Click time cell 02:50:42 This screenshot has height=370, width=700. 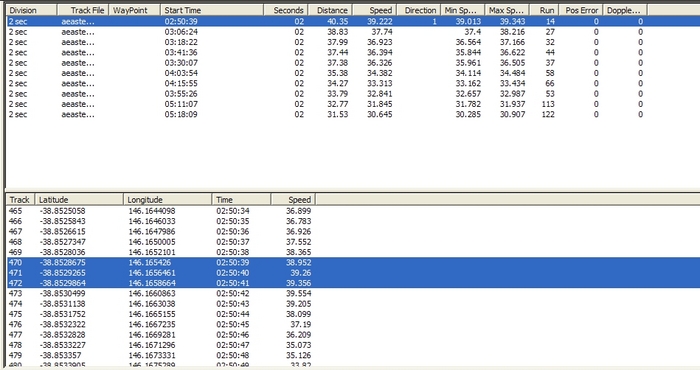pyautogui.click(x=233, y=293)
